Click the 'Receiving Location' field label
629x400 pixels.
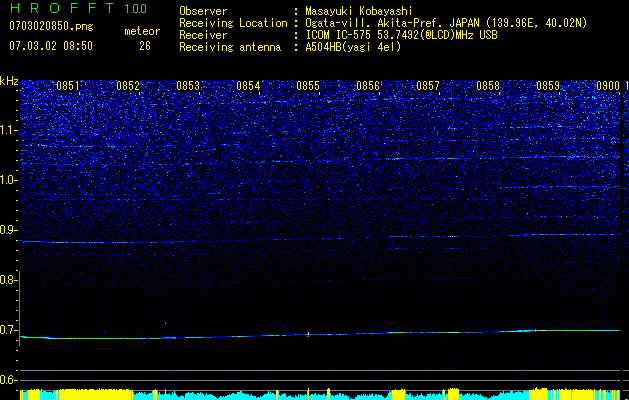pyautogui.click(x=233, y=23)
